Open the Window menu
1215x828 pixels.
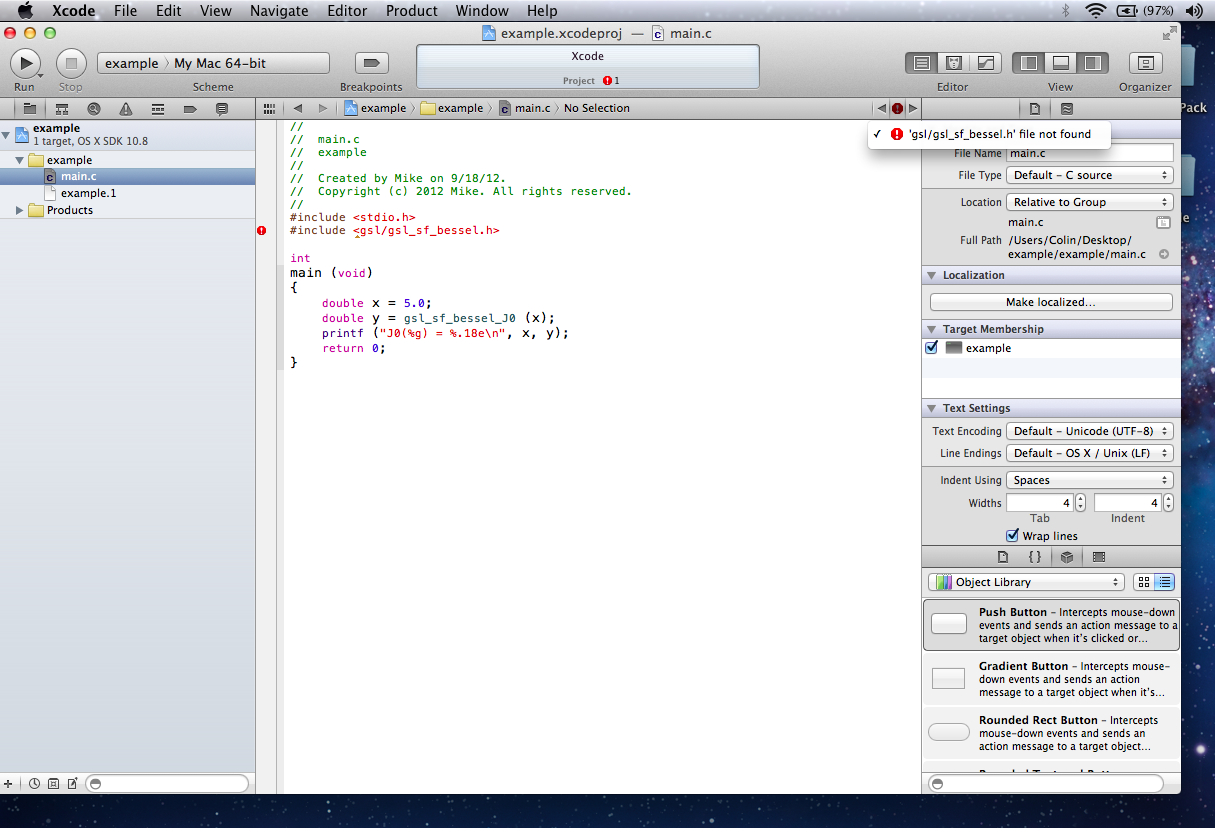coord(482,11)
